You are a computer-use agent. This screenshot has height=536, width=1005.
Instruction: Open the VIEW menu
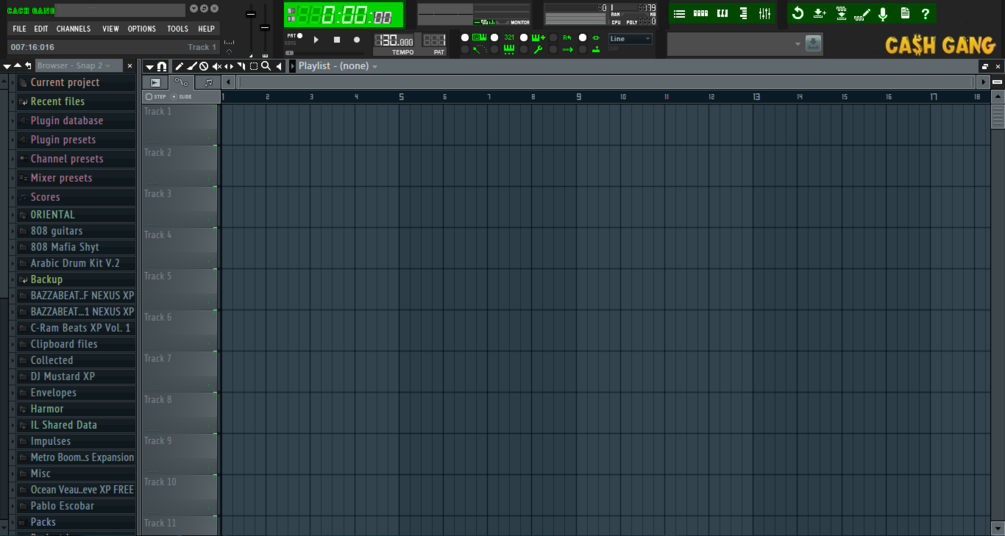(x=110, y=29)
